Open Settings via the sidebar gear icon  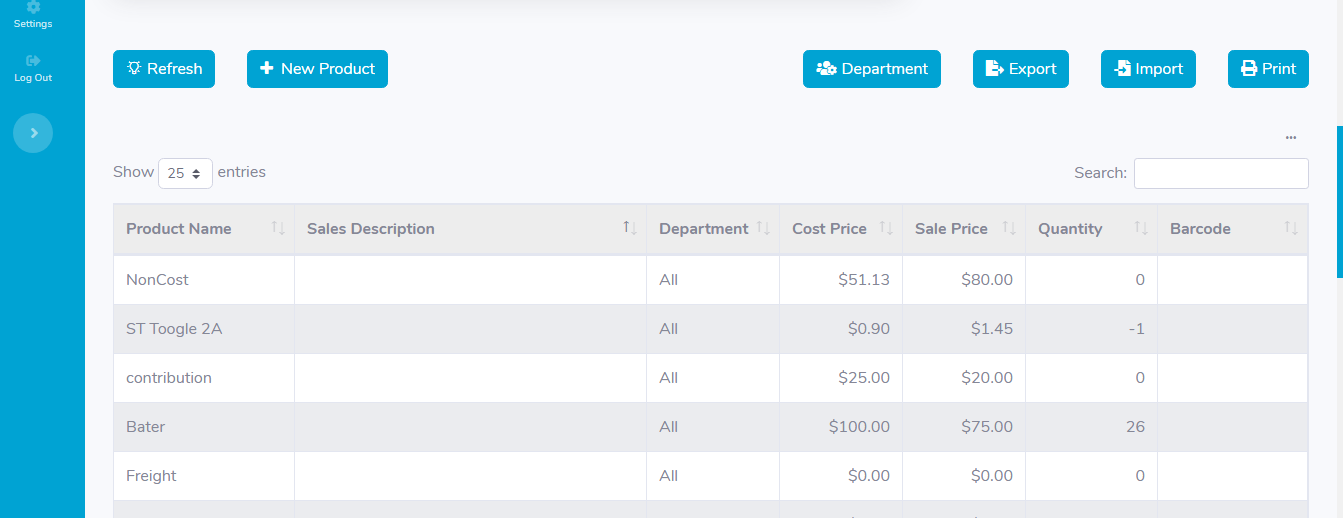[33, 7]
